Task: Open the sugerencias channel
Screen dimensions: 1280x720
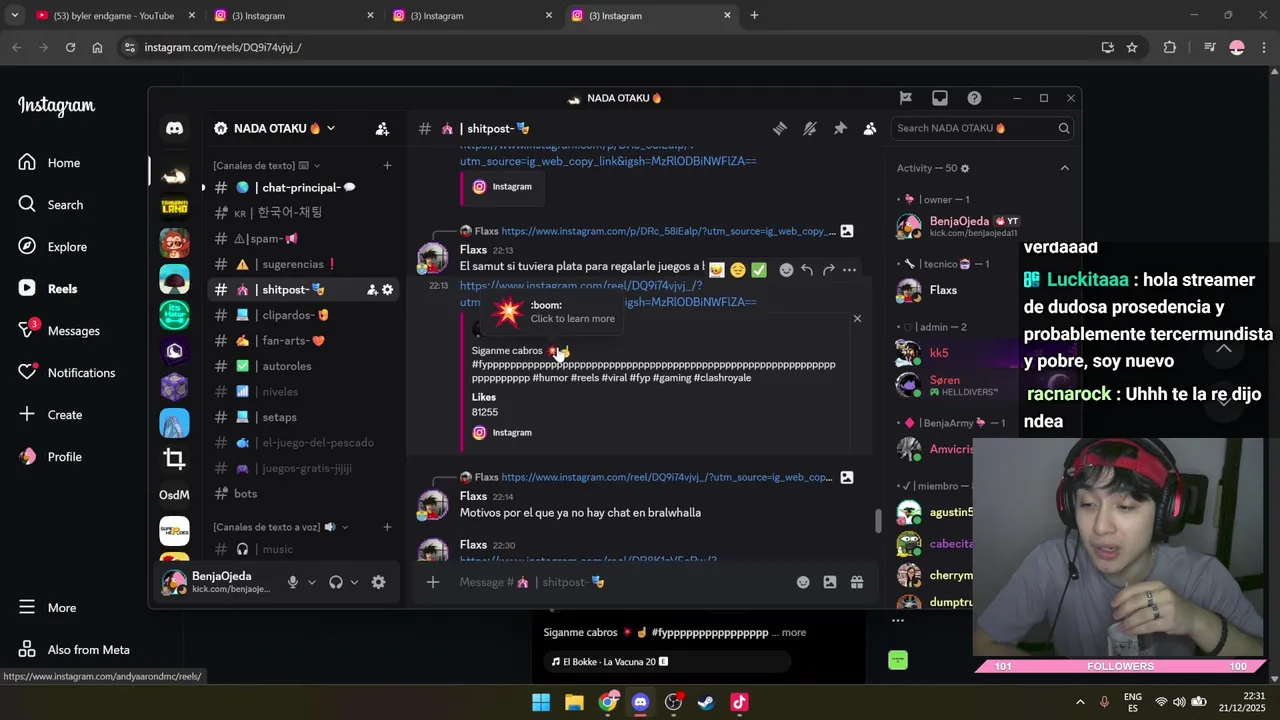Action: click(304, 264)
